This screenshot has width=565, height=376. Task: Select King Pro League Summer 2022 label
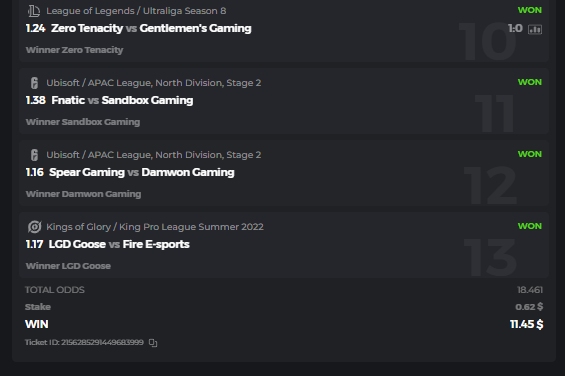[155, 227]
